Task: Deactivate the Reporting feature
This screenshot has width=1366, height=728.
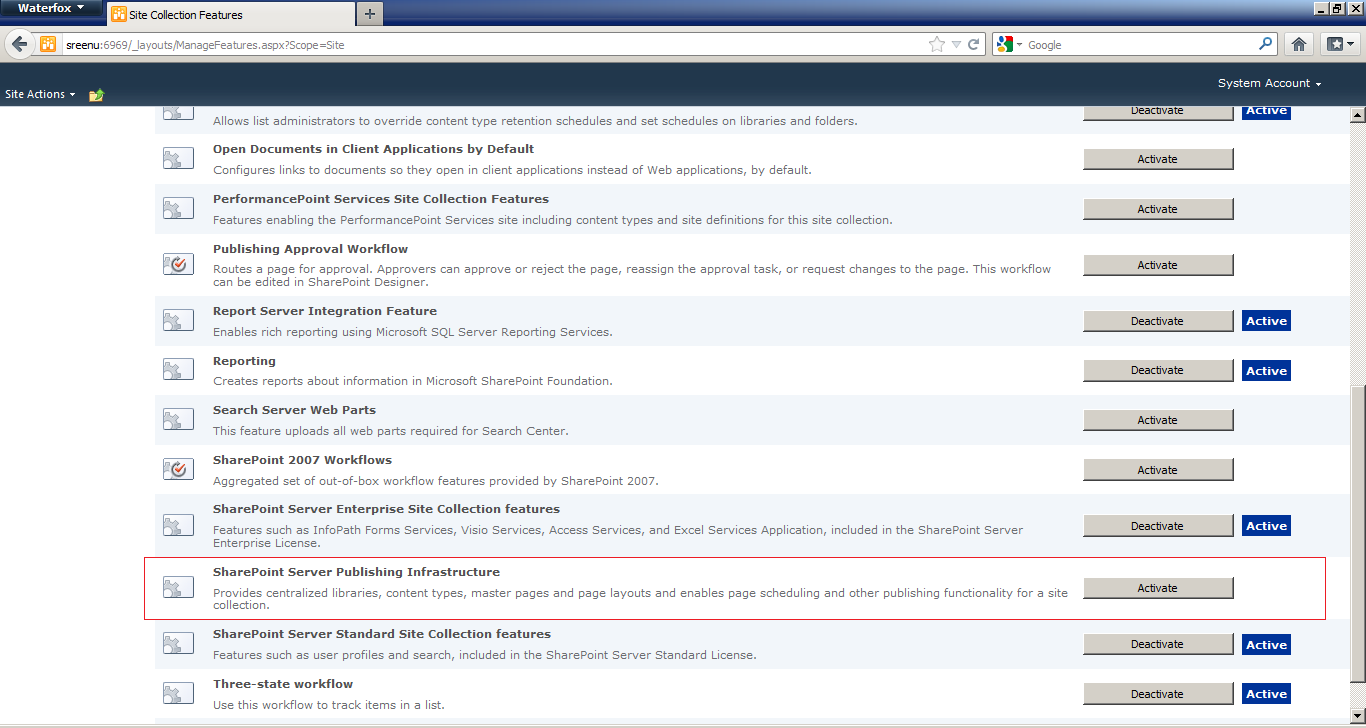Action: [x=1158, y=370]
